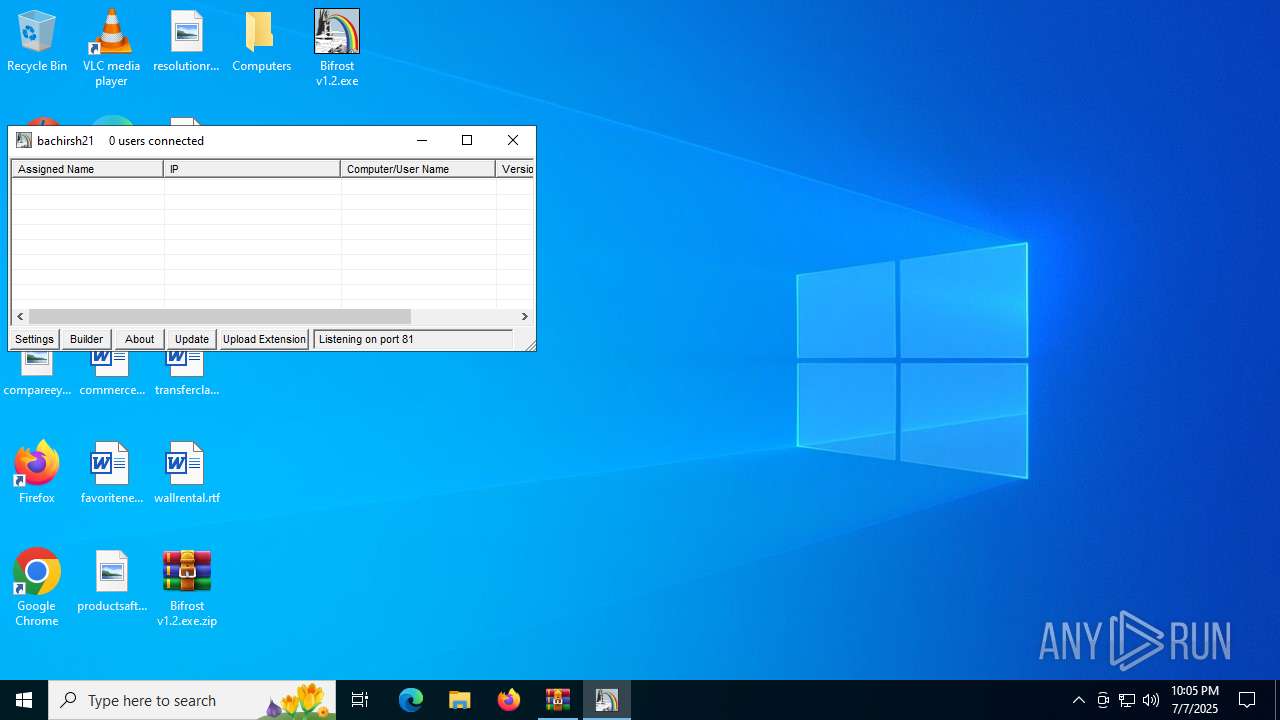Open the Bifrost Settings button

point(34,339)
